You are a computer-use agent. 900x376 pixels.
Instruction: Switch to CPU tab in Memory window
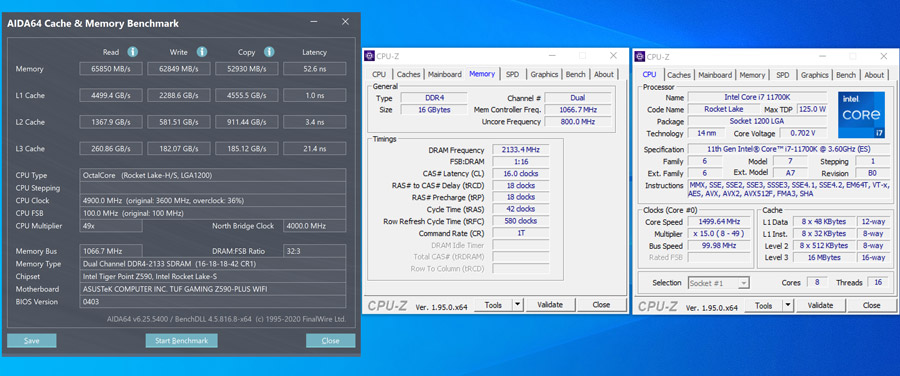tap(379, 74)
